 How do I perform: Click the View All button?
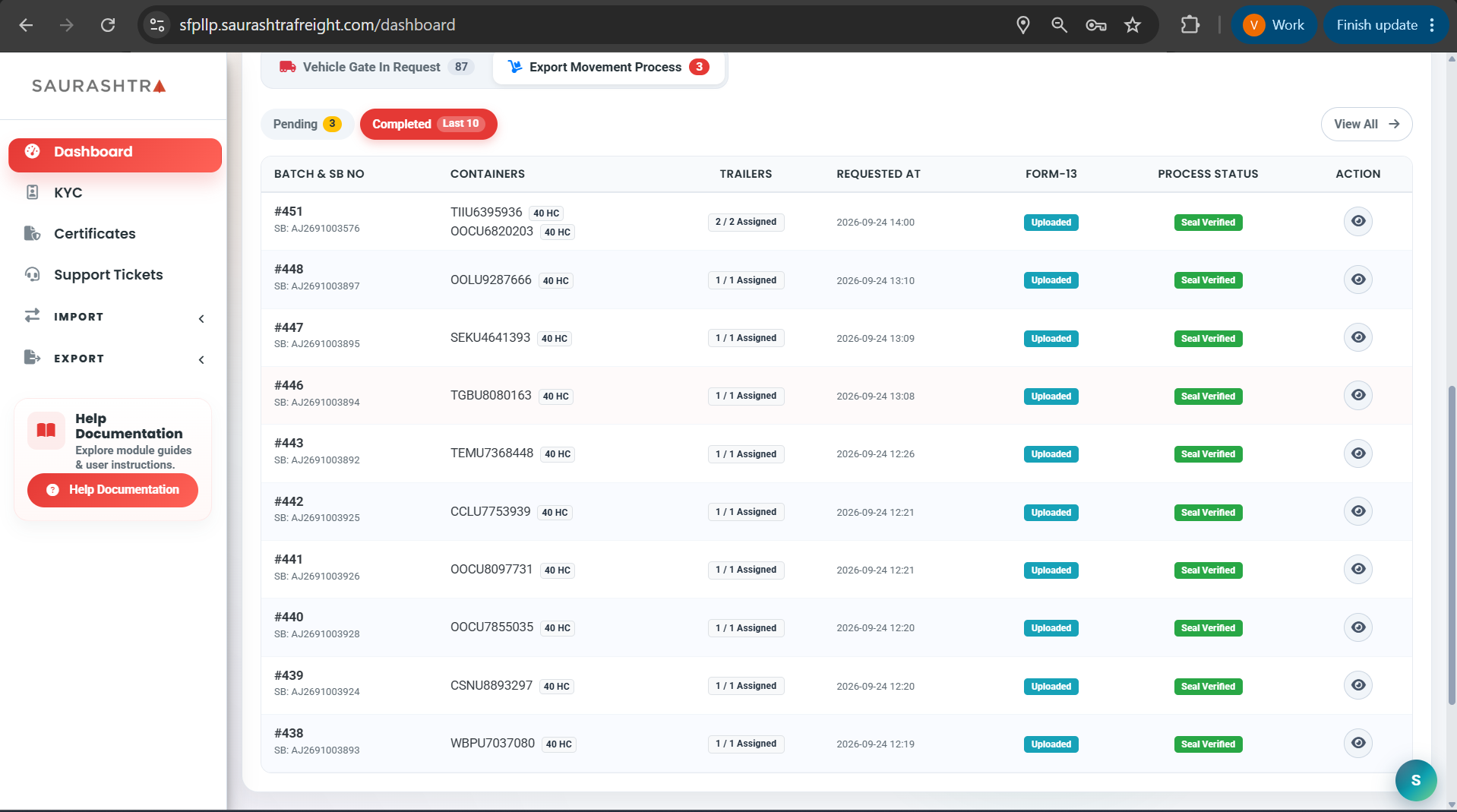pos(1367,124)
